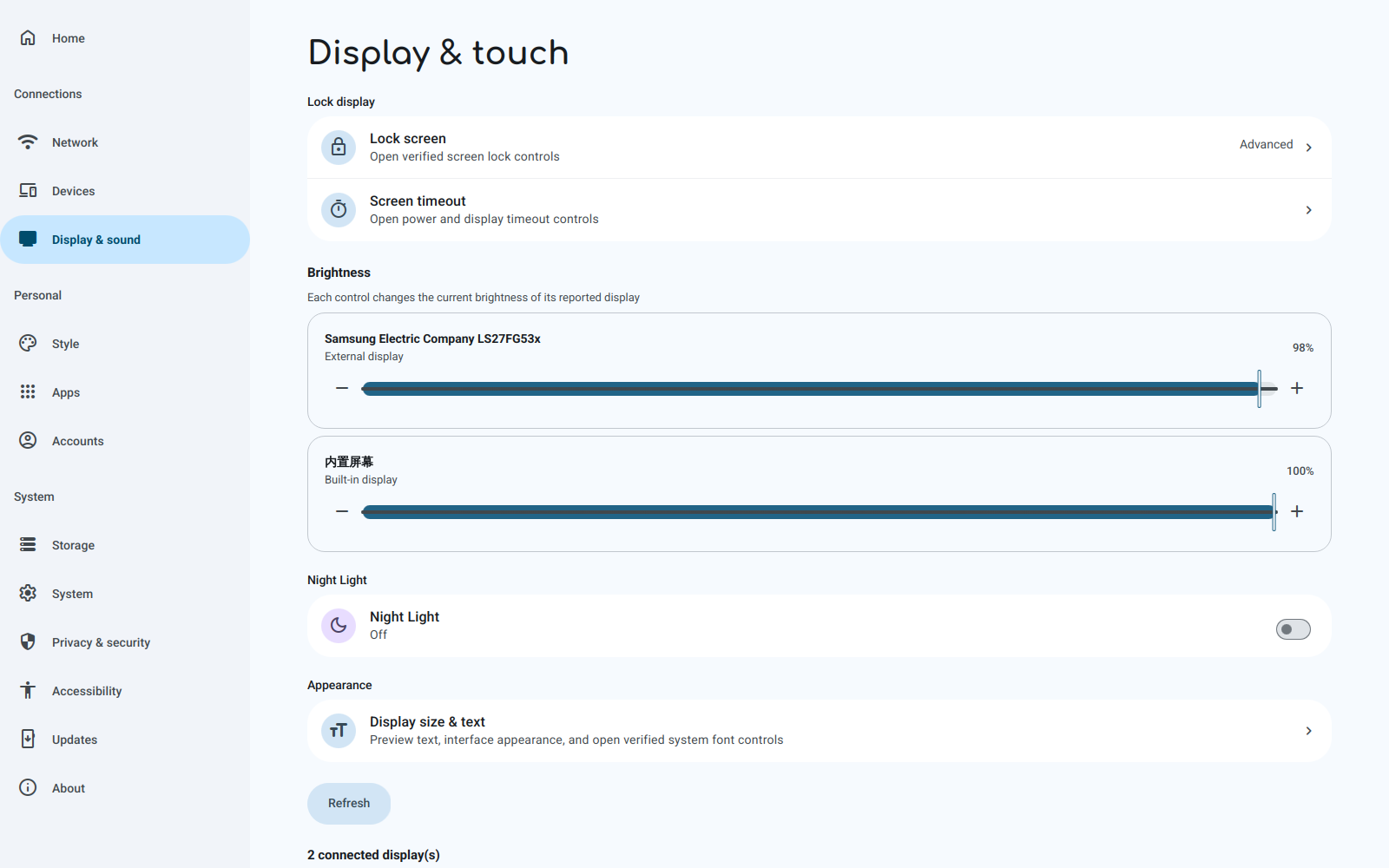1389x868 pixels.
Task: Toggle the Night Light switch on
Action: [1294, 629]
